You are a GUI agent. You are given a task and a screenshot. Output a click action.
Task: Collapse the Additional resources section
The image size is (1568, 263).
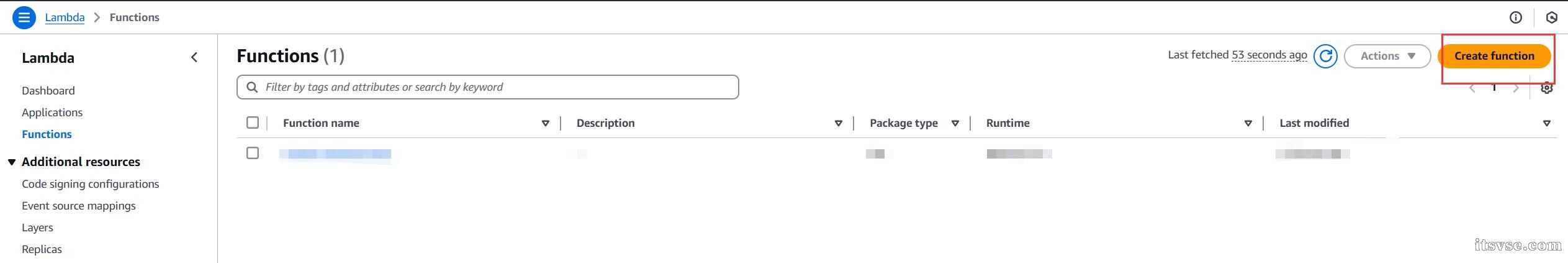pos(11,162)
